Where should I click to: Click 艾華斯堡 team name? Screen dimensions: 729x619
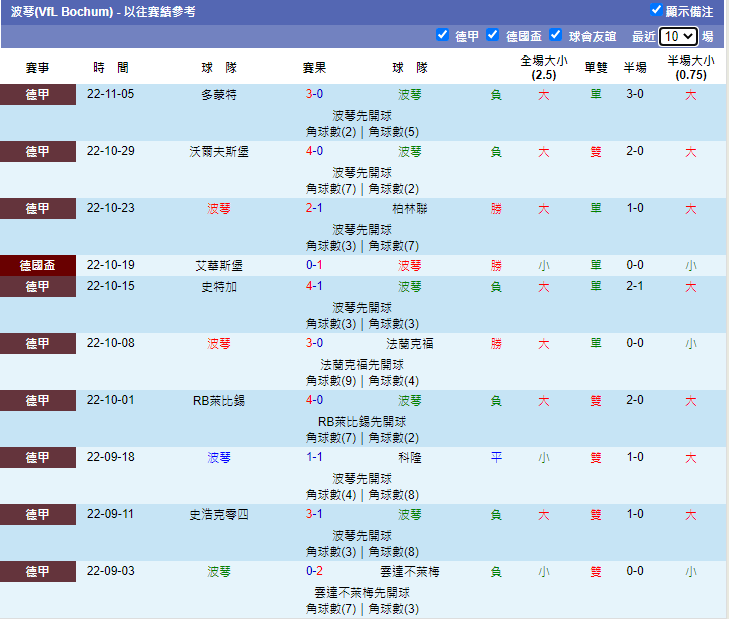tap(219, 266)
